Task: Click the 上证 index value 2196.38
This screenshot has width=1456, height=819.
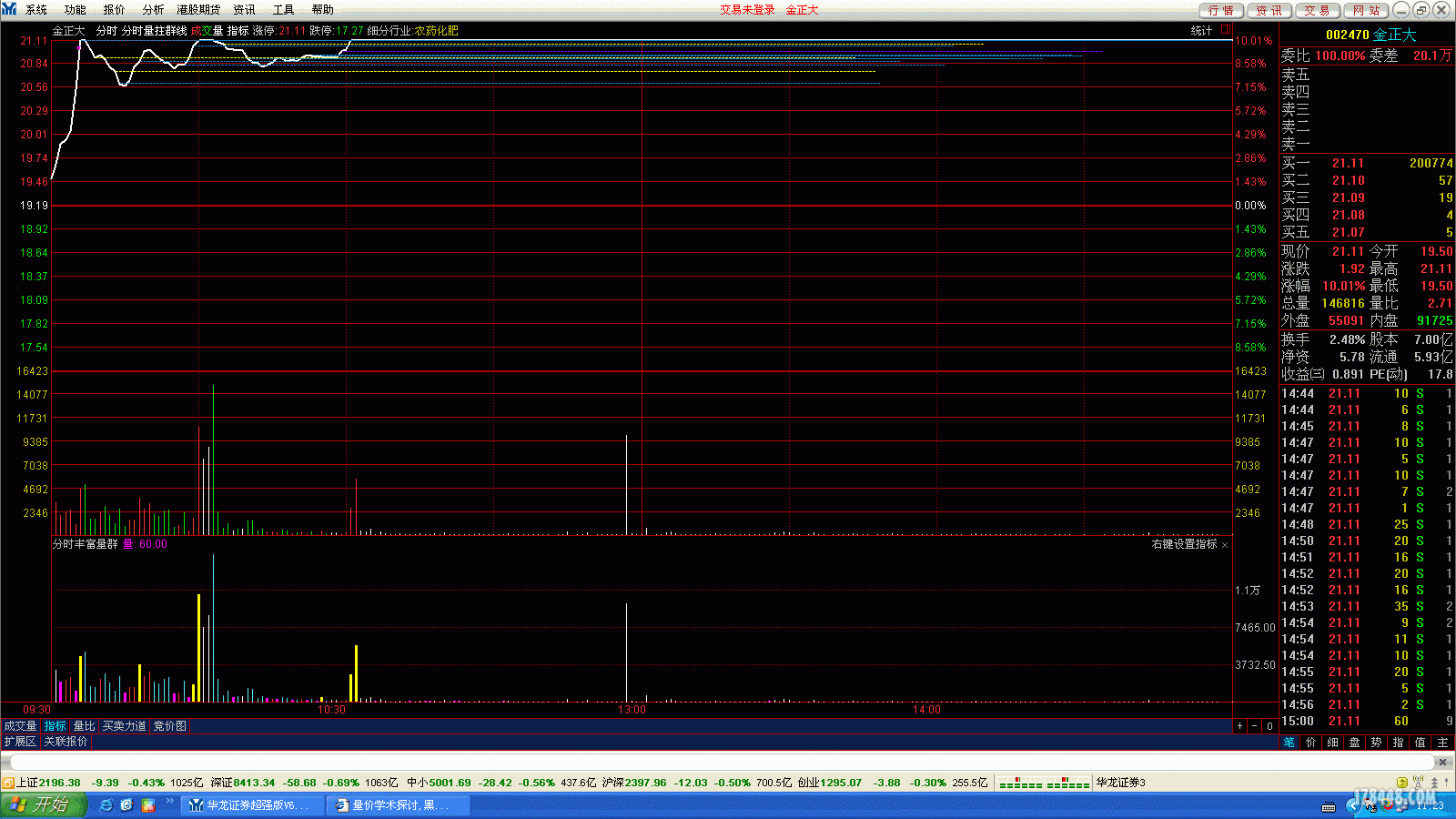Action: [59, 783]
